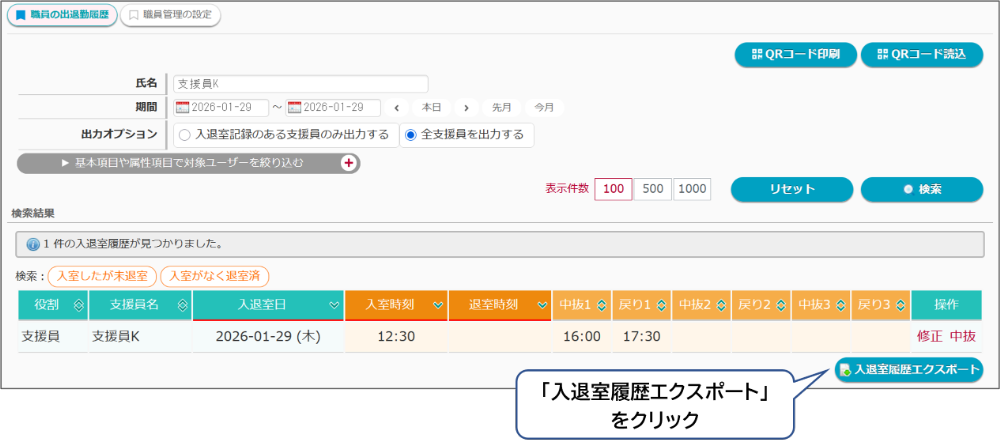Image resolution: width=1000 pixels, height=442 pixels.
Task: Select 入退室記録のある支援員のみ出力する radio option
Action: (x=184, y=134)
